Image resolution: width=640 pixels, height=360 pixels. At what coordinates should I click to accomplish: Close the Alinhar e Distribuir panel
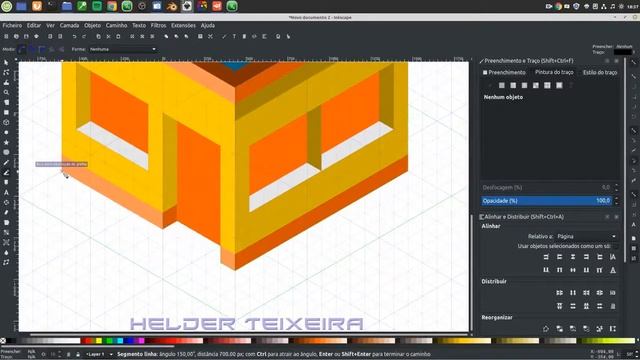click(616, 217)
